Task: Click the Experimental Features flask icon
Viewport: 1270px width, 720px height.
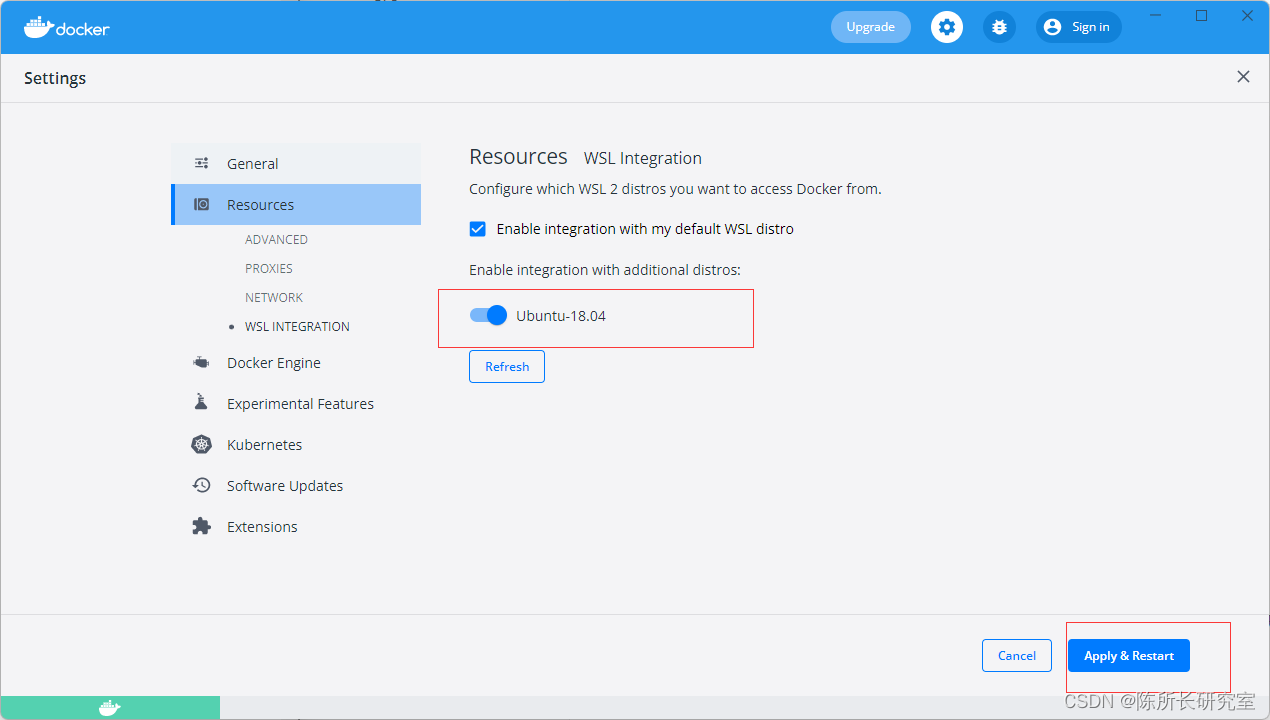Action: click(201, 403)
